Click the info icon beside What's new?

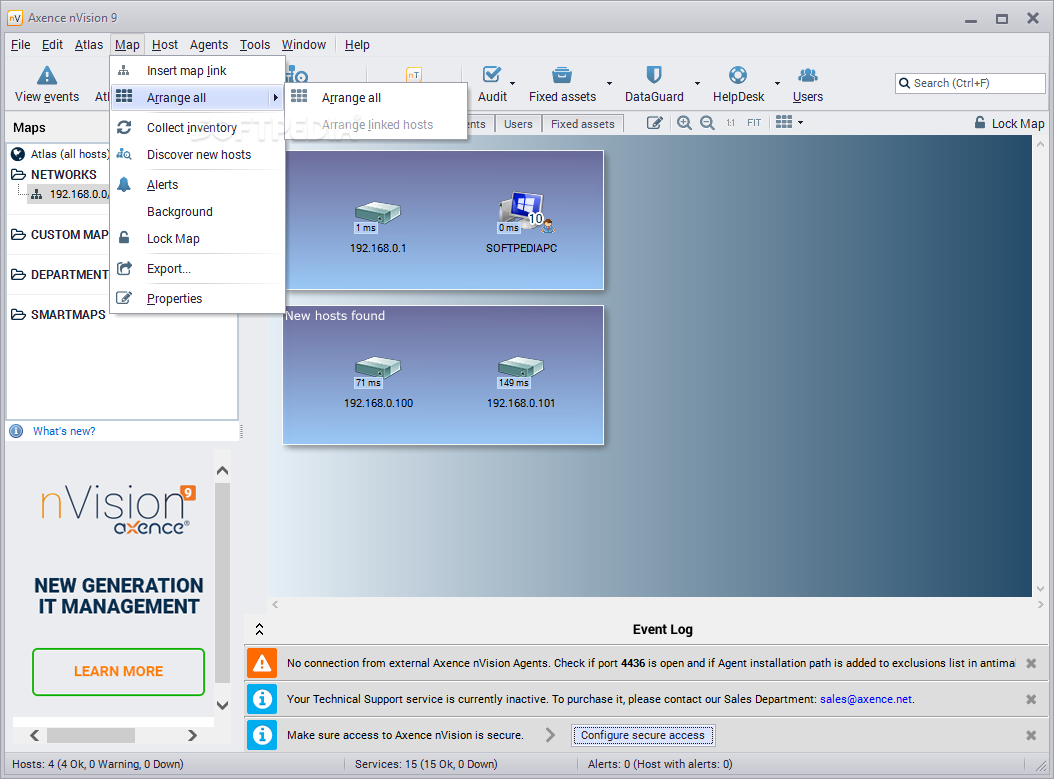click(17, 431)
